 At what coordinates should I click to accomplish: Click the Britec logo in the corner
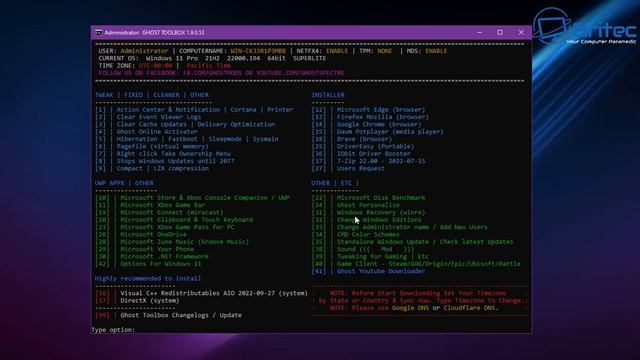(584, 27)
